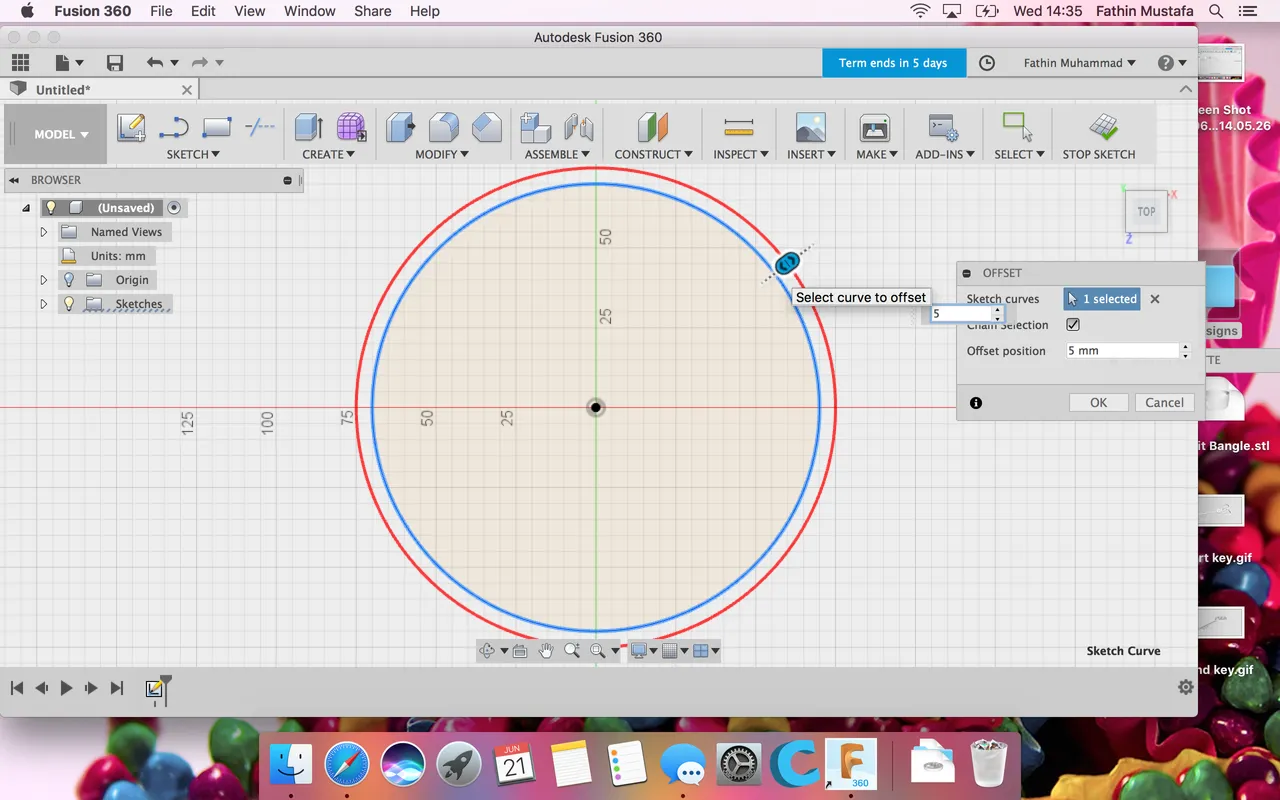Open the File menu in the menu bar
This screenshot has height=800, width=1280.
(x=161, y=11)
